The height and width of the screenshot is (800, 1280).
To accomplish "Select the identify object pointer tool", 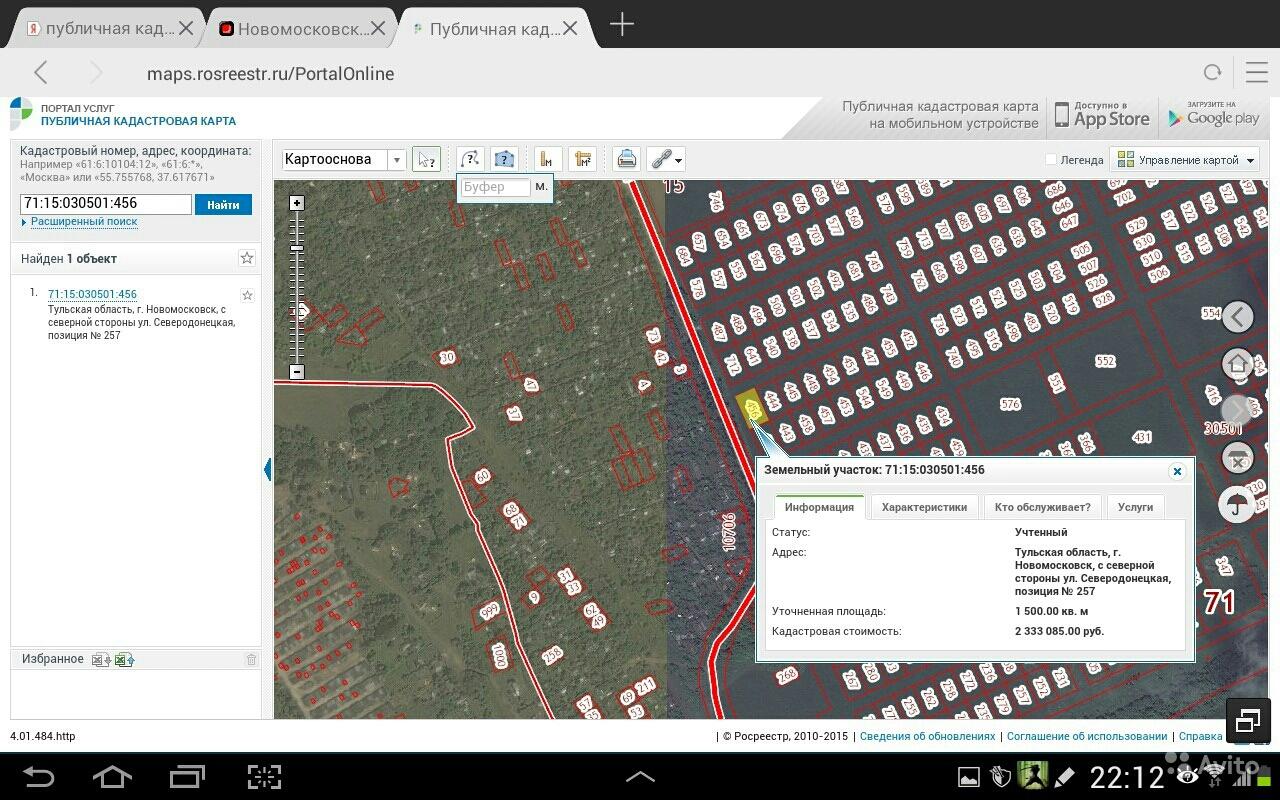I will pyautogui.click(x=426, y=159).
